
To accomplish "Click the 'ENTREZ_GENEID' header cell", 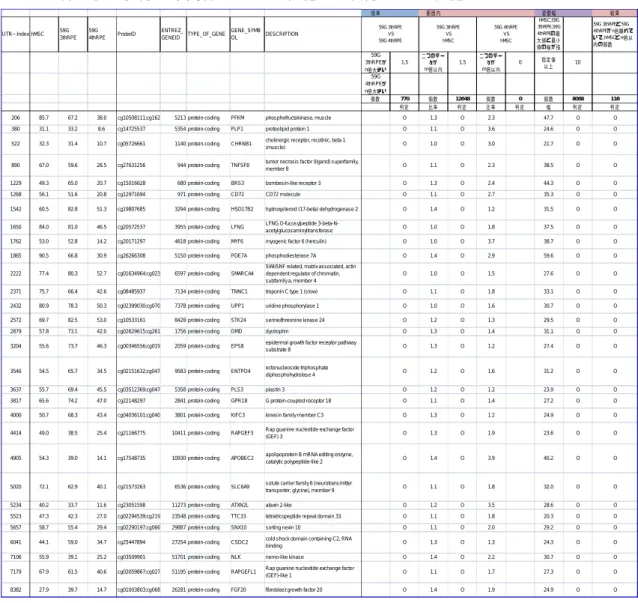I will point(173,34).
